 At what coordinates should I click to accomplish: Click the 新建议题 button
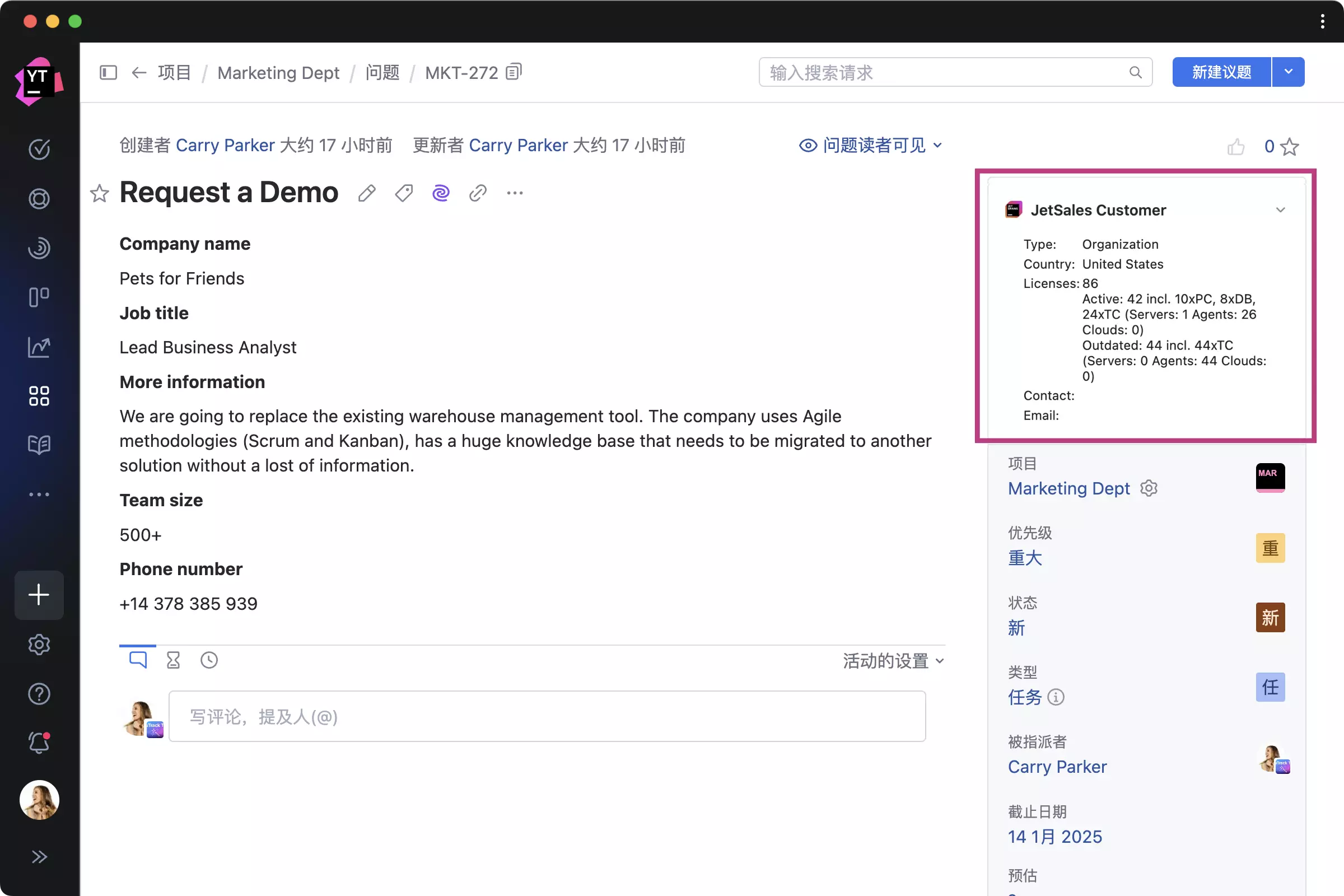tap(1221, 72)
